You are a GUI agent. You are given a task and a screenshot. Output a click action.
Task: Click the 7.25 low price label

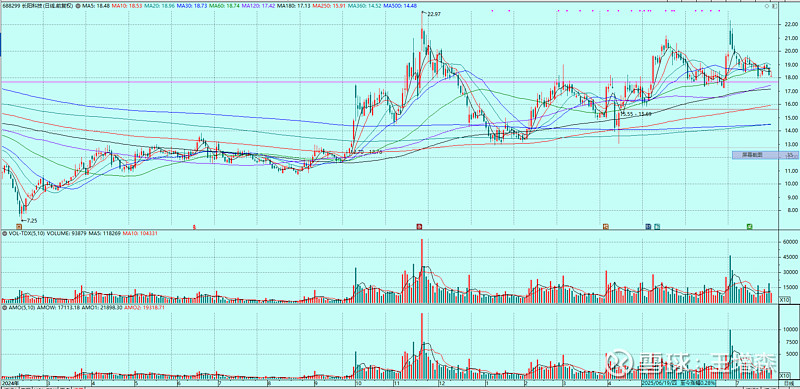point(32,221)
